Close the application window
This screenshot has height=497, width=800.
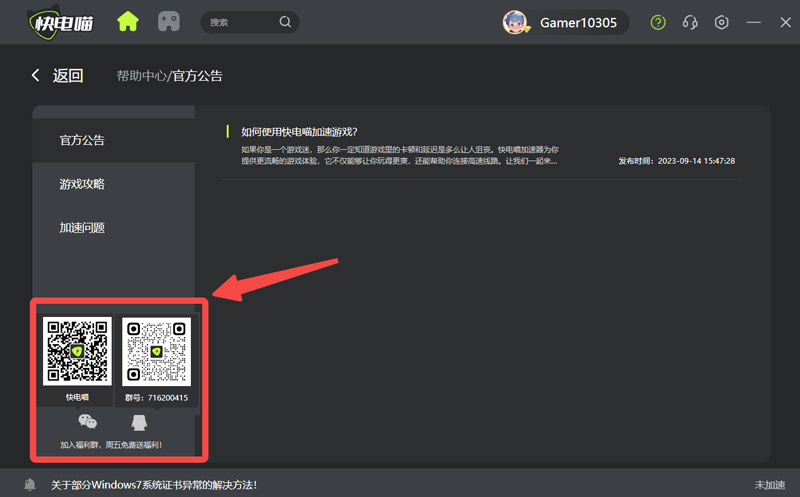(786, 22)
